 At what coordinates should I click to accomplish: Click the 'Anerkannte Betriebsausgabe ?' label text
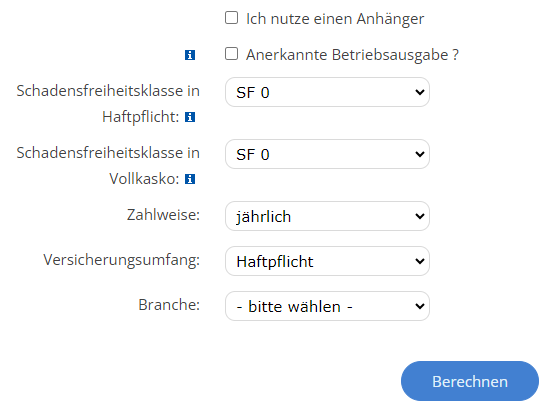coord(352,55)
